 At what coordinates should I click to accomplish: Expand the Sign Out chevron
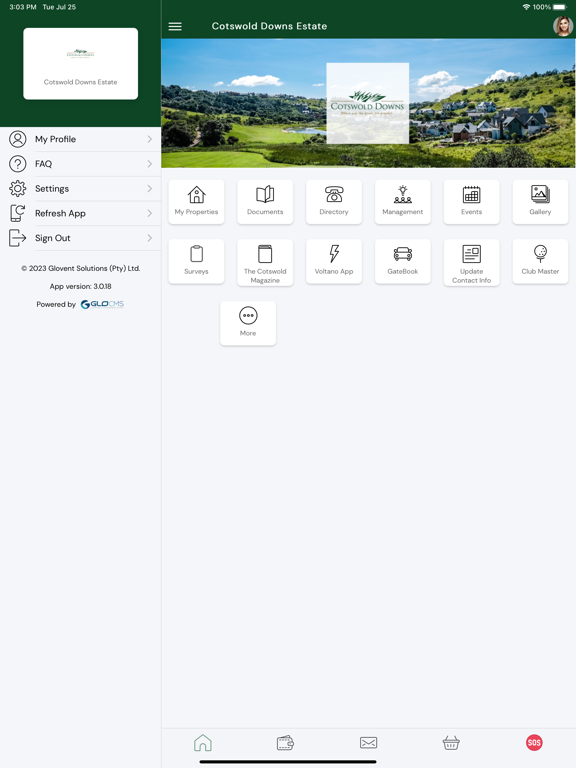coord(149,238)
